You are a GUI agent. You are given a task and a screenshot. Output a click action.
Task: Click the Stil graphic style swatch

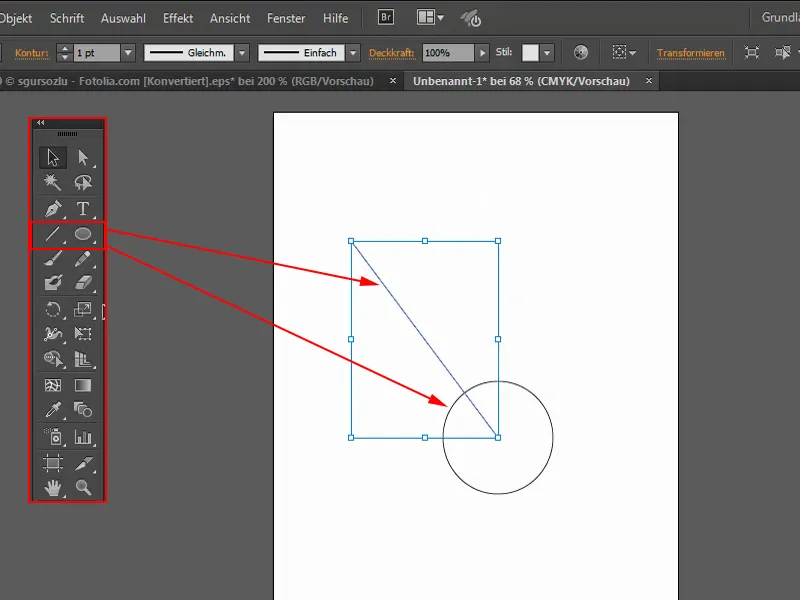point(530,53)
